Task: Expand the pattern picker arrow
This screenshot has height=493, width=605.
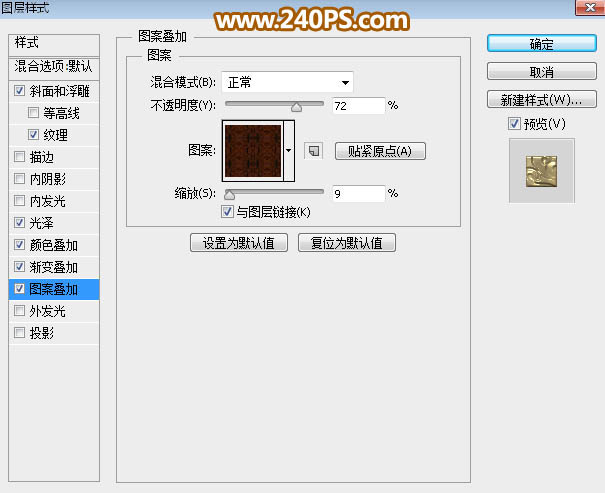Action: [x=289, y=150]
